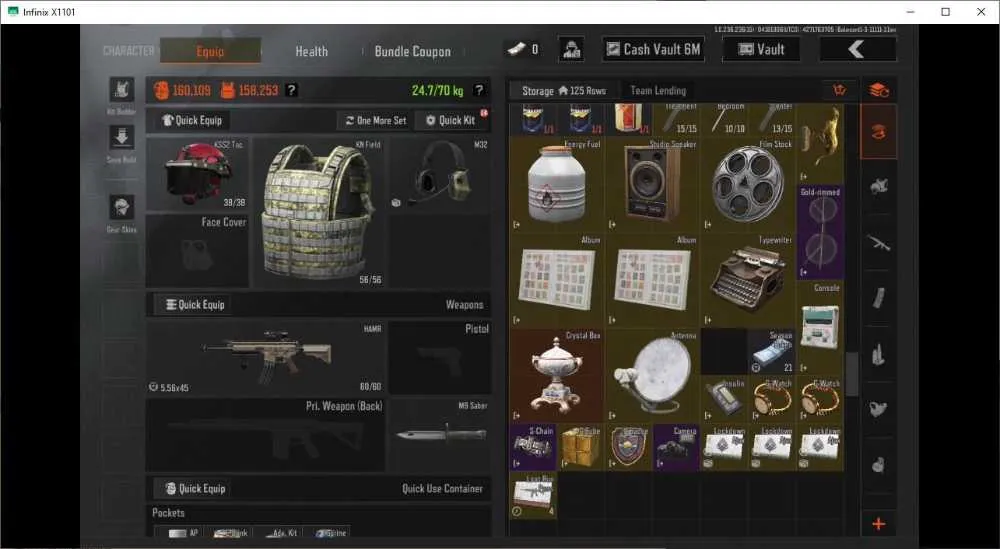
Task: Filter storage by magazine icon
Action: tap(879, 298)
